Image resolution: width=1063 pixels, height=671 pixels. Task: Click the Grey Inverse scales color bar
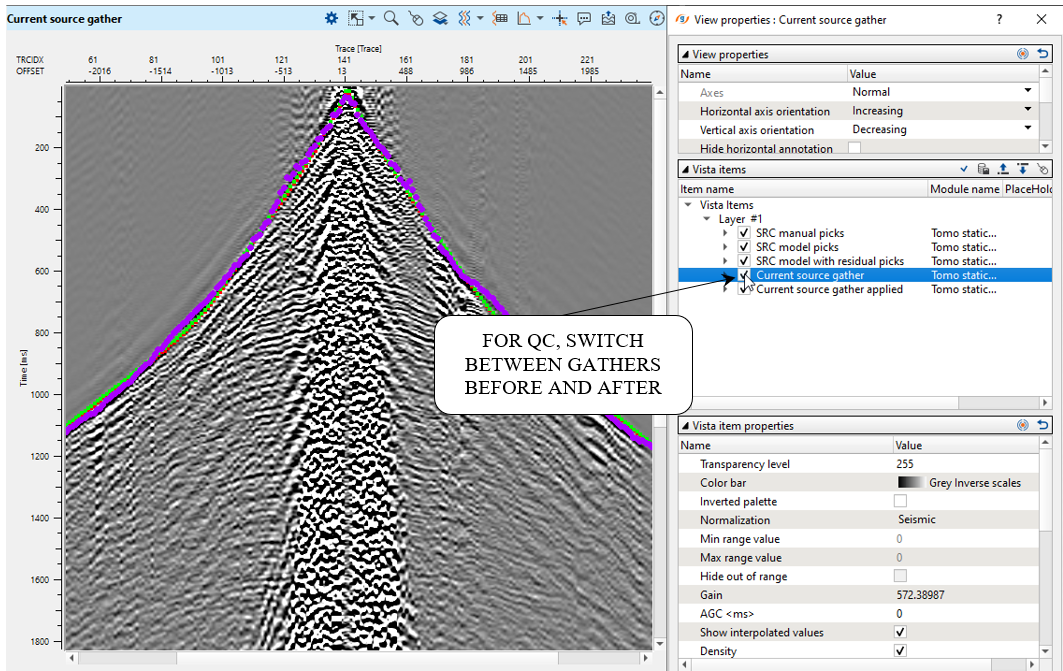(960, 483)
